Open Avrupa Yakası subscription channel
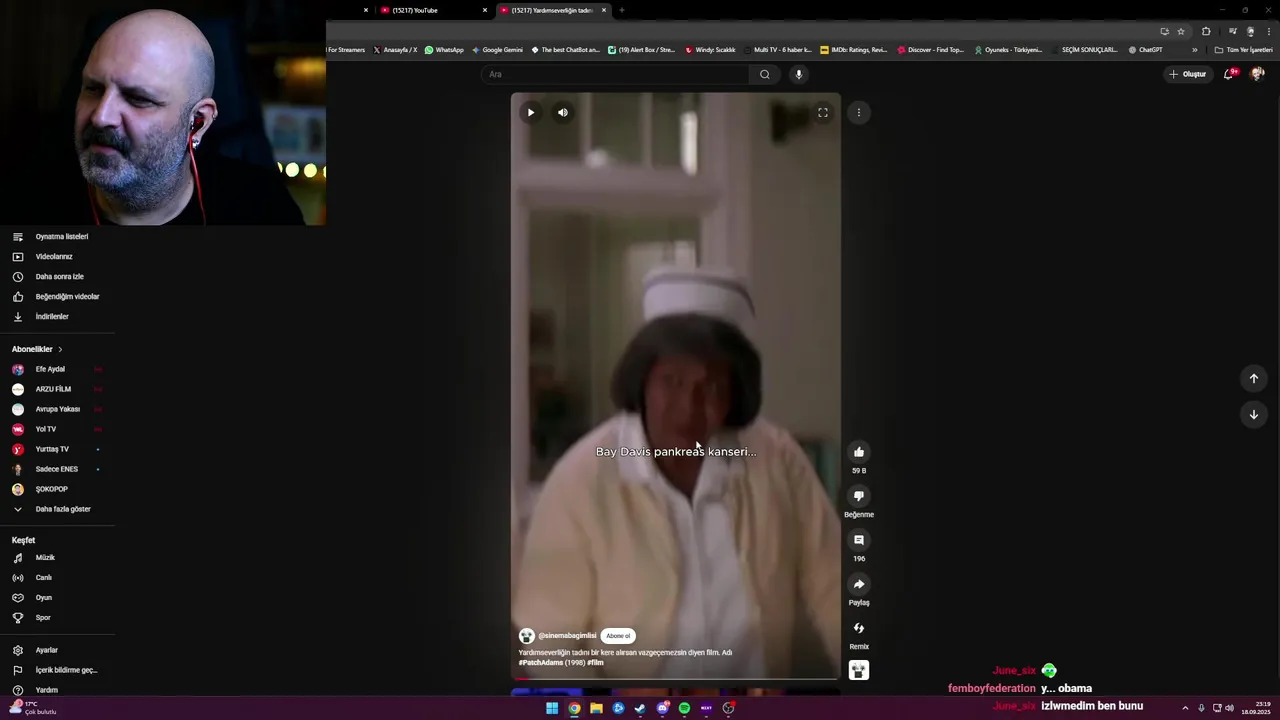 (x=58, y=409)
